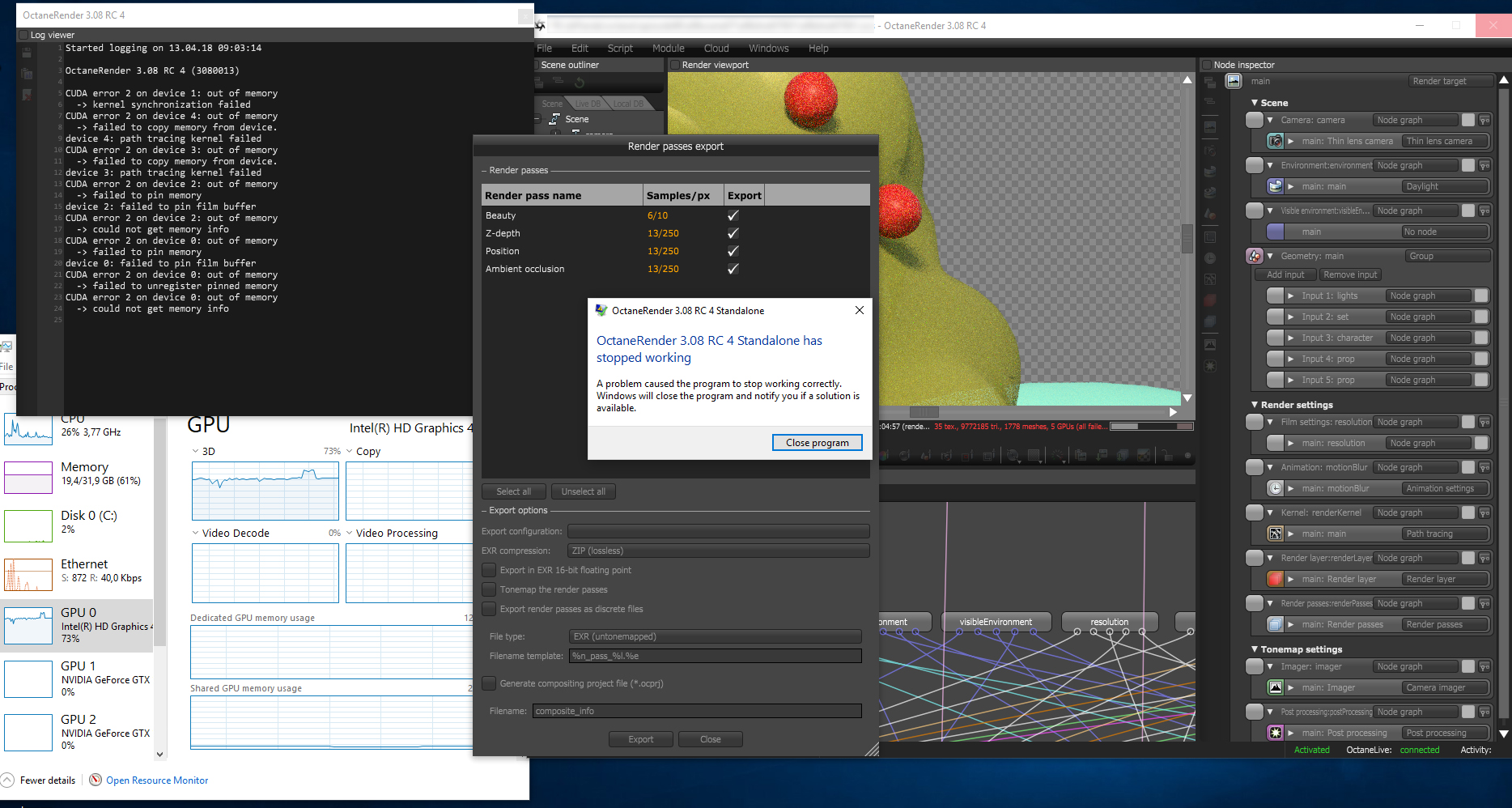Expand the Input 3: character node
The height and width of the screenshot is (808, 1512).
pyautogui.click(x=1291, y=338)
